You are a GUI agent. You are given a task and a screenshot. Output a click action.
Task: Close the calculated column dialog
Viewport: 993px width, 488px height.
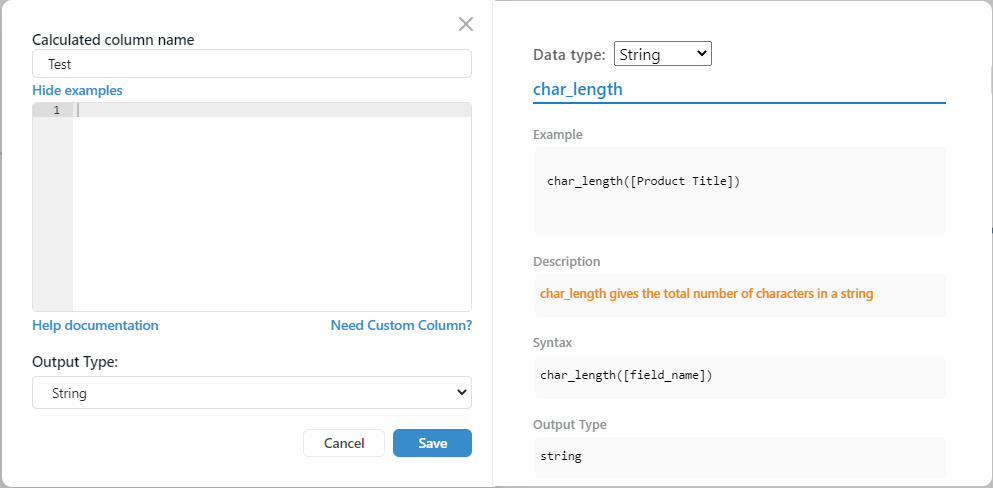(466, 24)
